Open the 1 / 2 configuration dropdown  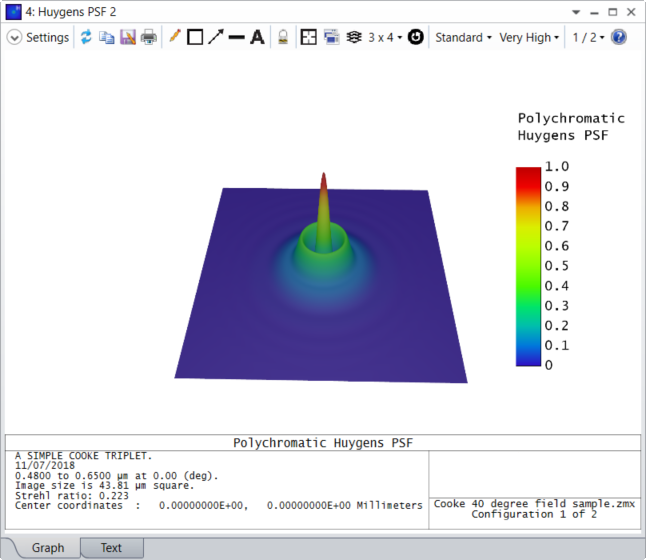click(588, 37)
